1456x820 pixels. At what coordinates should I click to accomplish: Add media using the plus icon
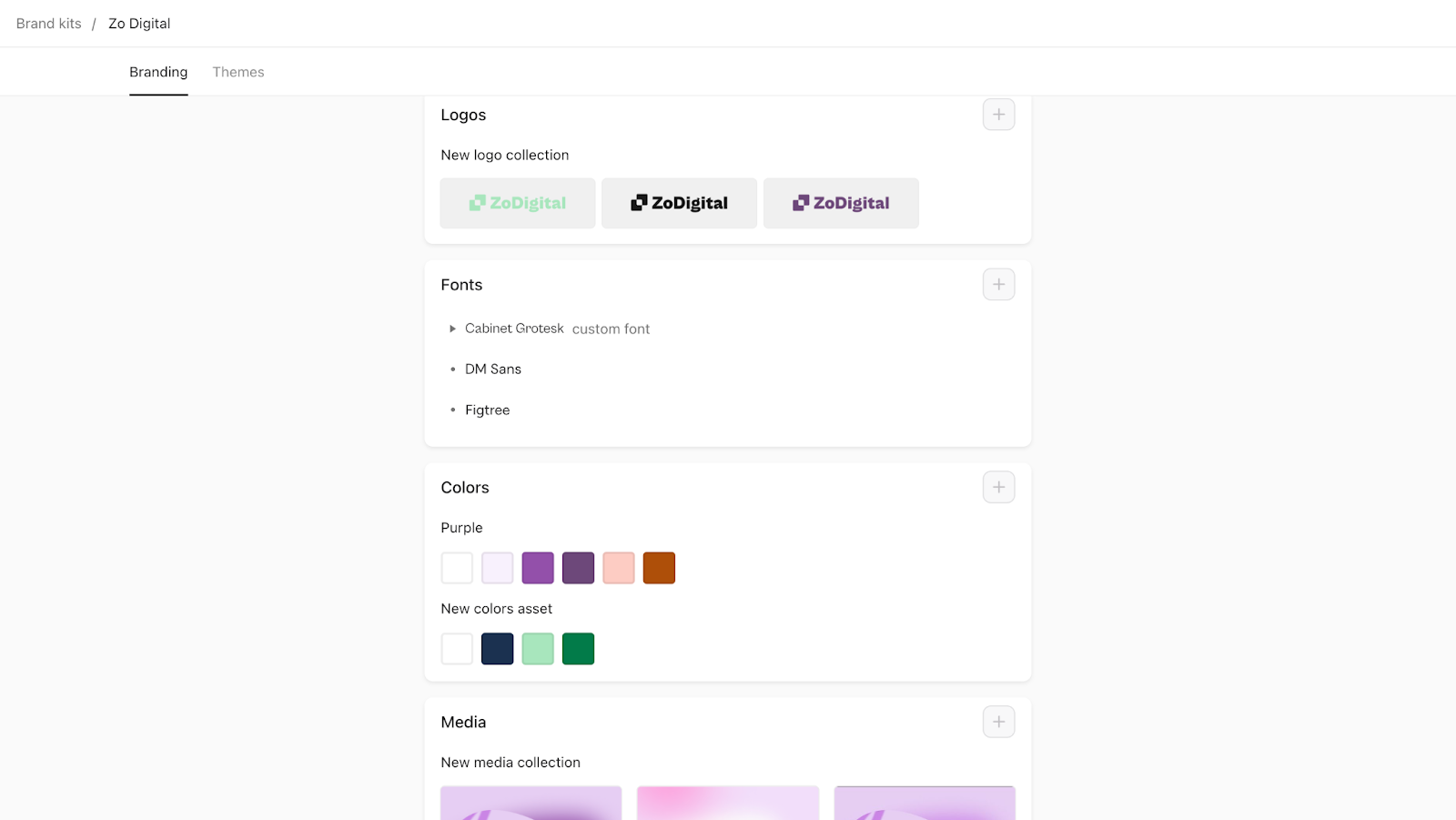tap(998, 722)
